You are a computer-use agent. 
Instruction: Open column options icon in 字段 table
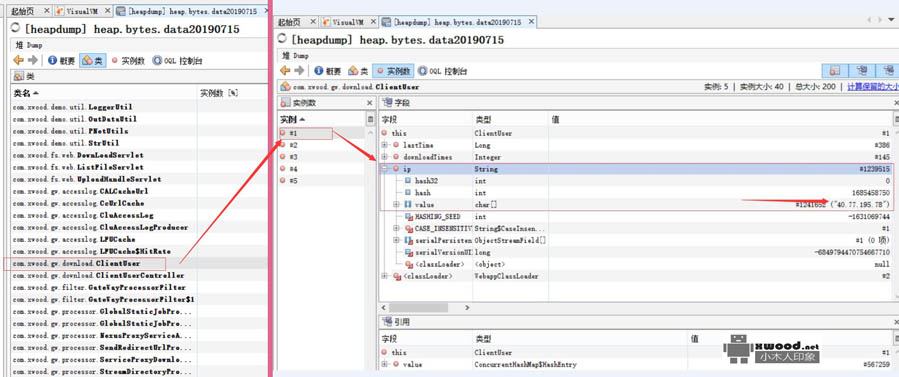pyautogui.click(x=896, y=119)
